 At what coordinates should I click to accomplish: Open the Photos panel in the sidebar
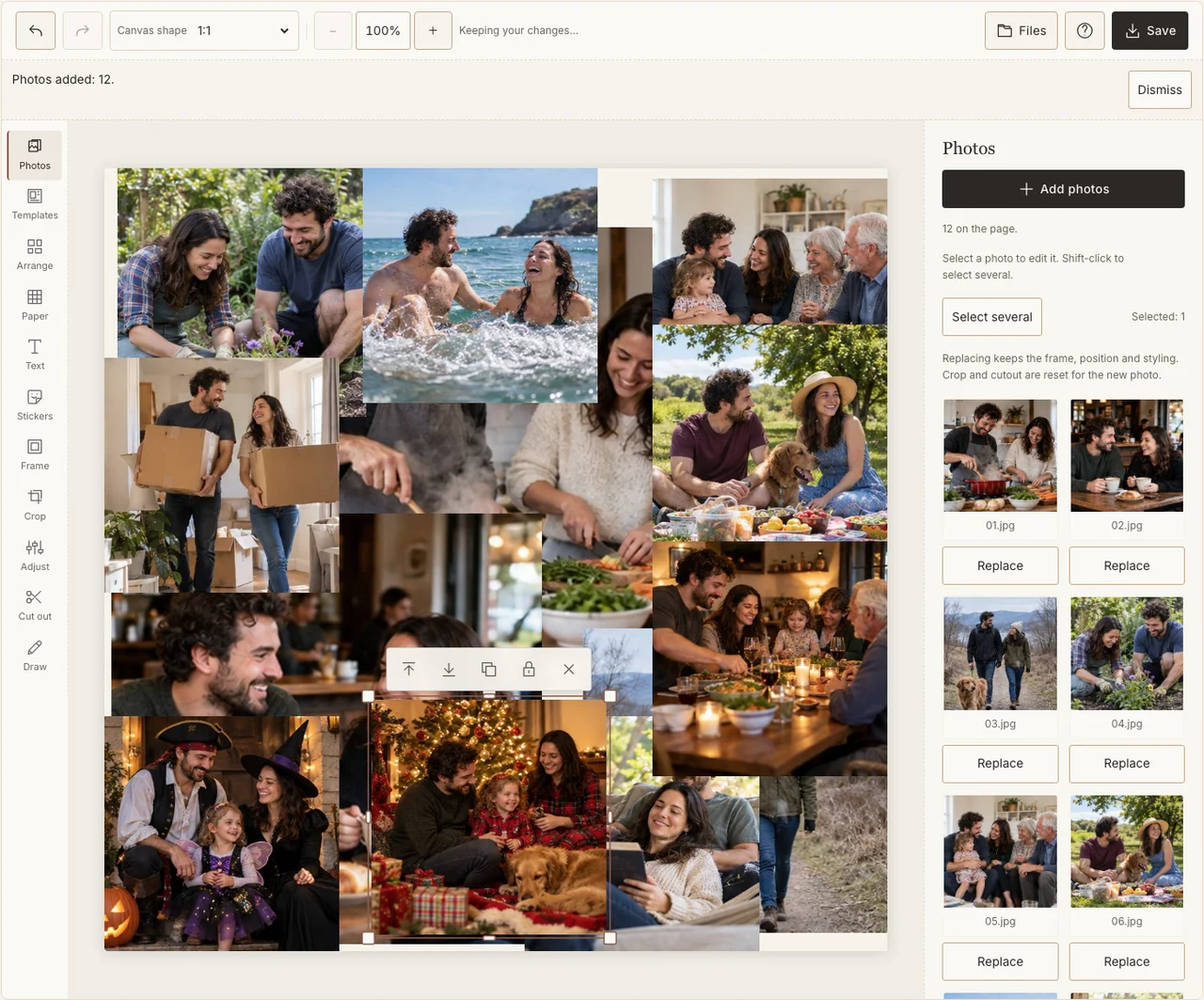pos(35,155)
